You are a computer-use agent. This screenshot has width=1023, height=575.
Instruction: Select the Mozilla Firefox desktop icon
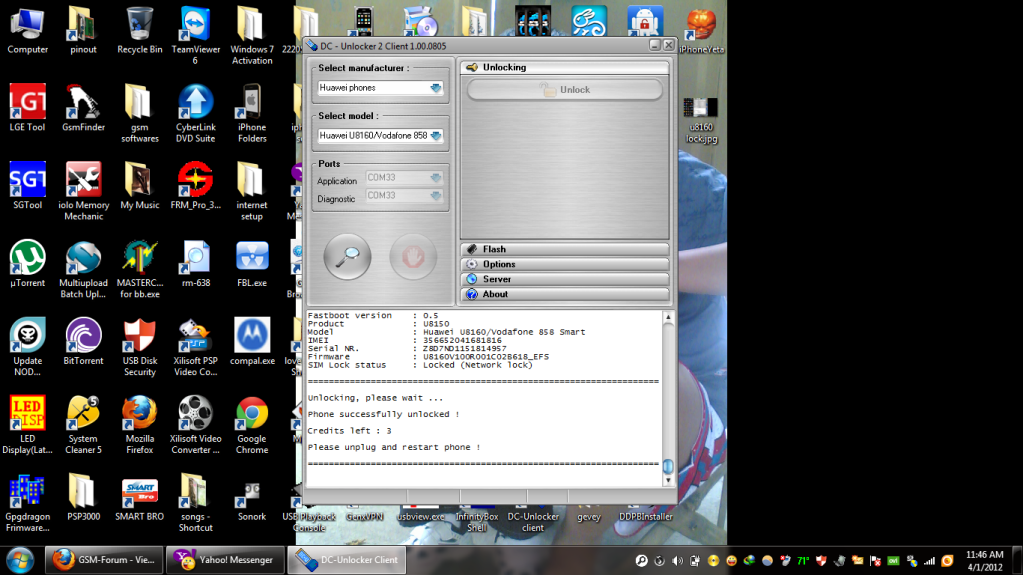140,424
